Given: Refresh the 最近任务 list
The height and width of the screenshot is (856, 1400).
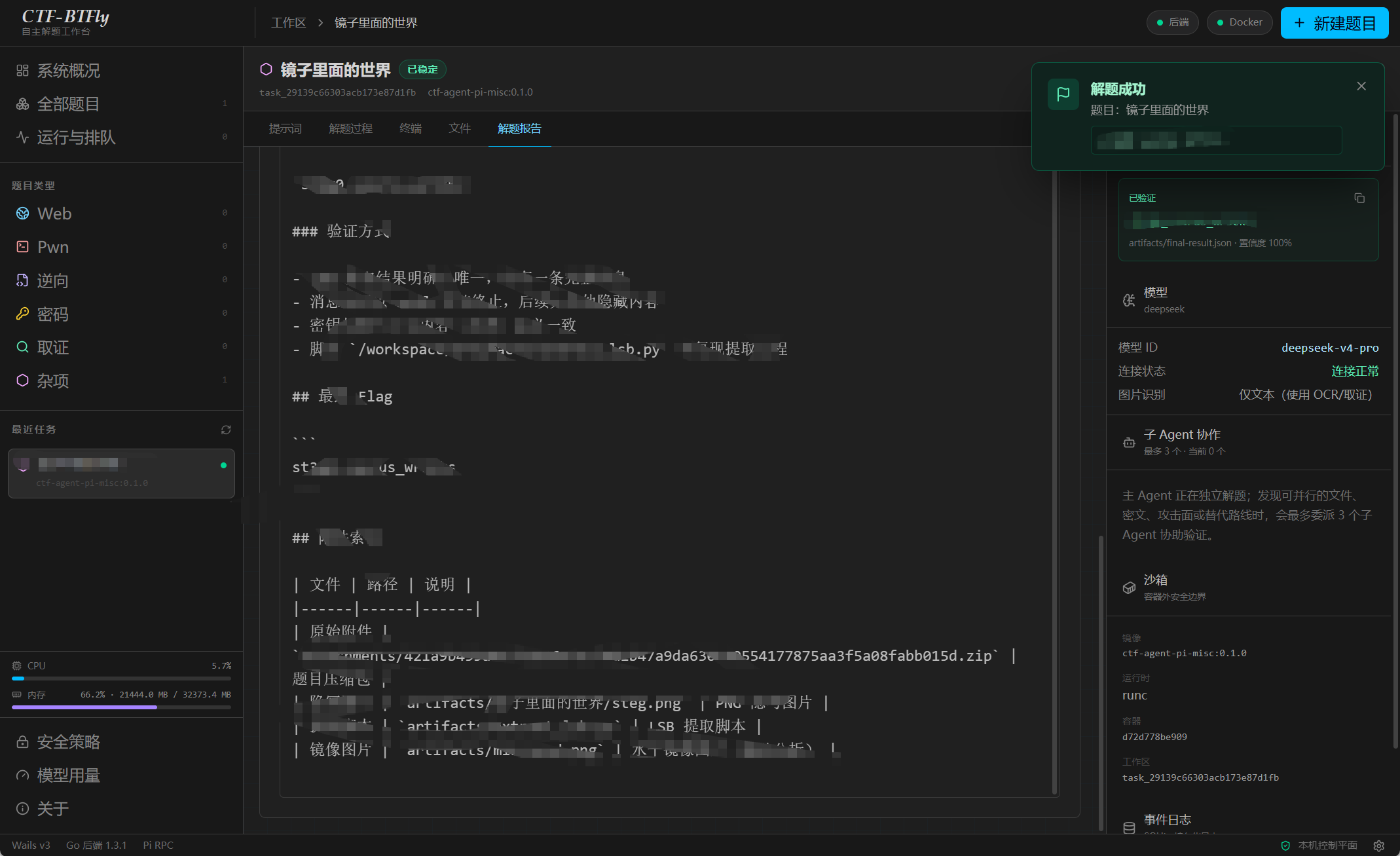Looking at the screenshot, I should pyautogui.click(x=226, y=430).
